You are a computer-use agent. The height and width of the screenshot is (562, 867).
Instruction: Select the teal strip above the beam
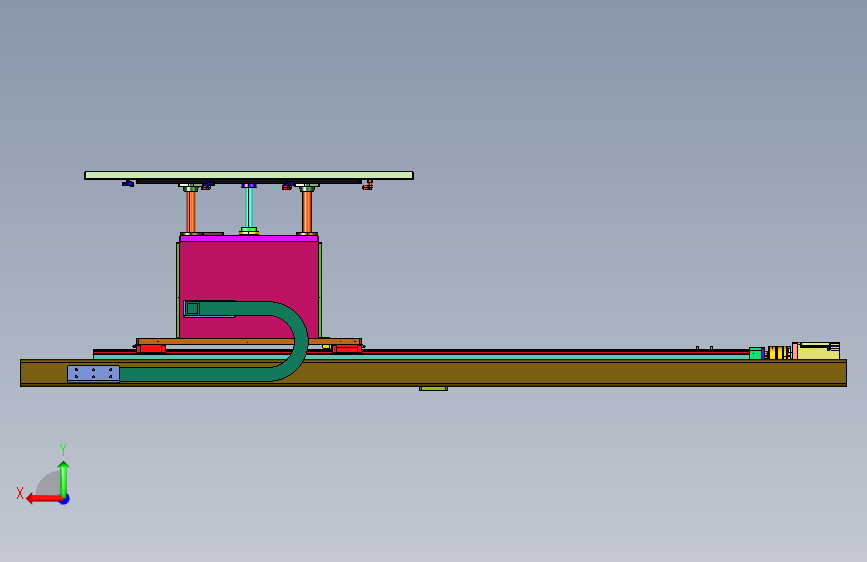[421, 357]
